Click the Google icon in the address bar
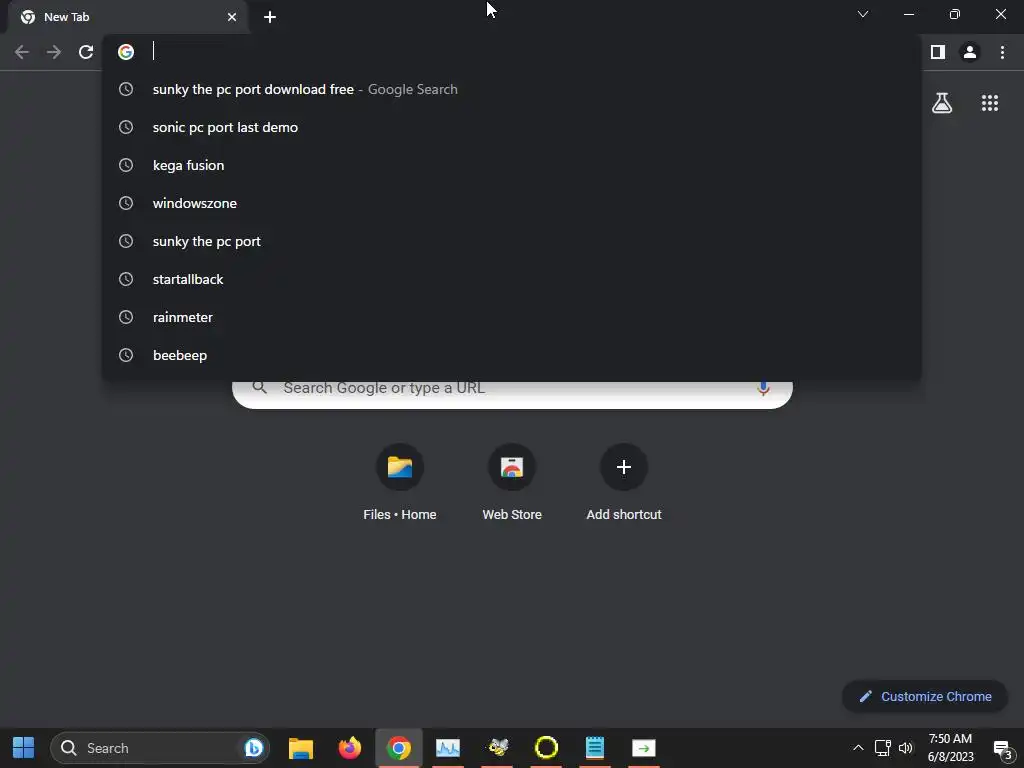Viewport: 1024px width, 768px height. (x=126, y=52)
